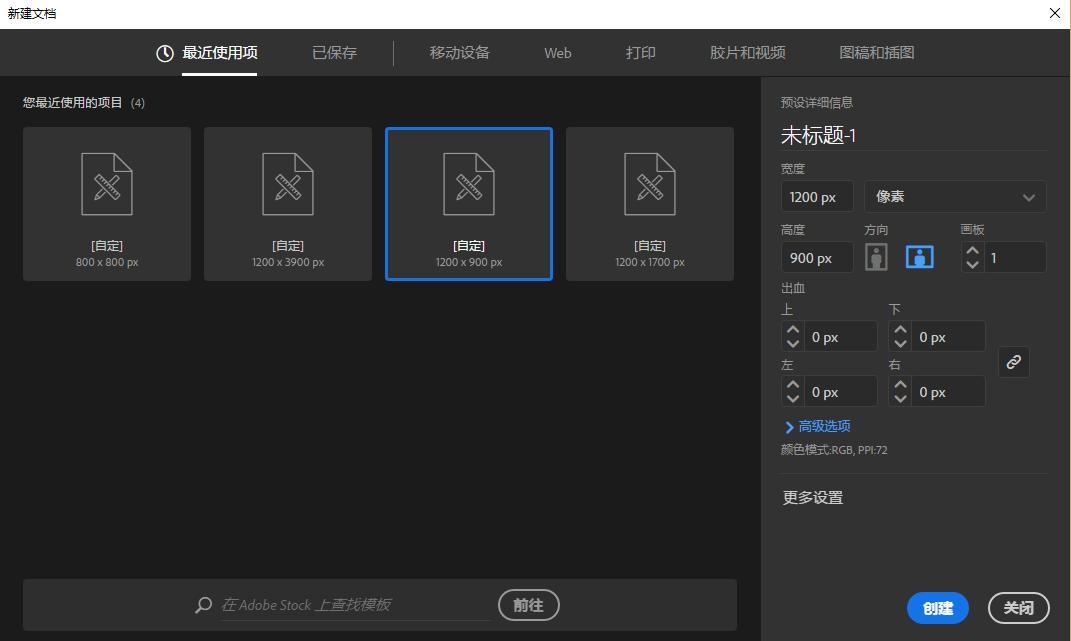Select the landscape orientation icon

coord(918,257)
